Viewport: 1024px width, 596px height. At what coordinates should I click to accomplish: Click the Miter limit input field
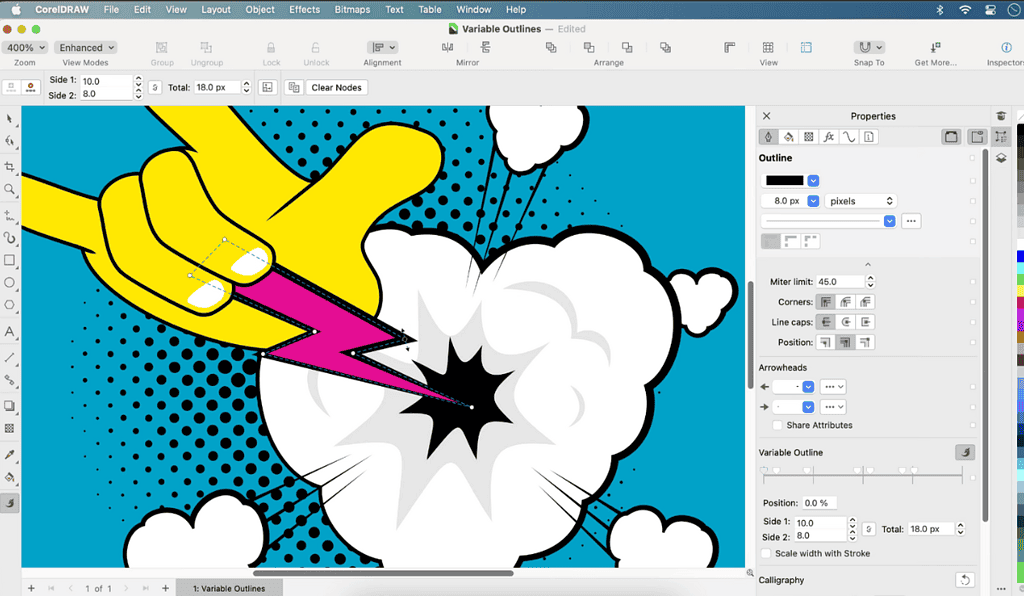(840, 282)
